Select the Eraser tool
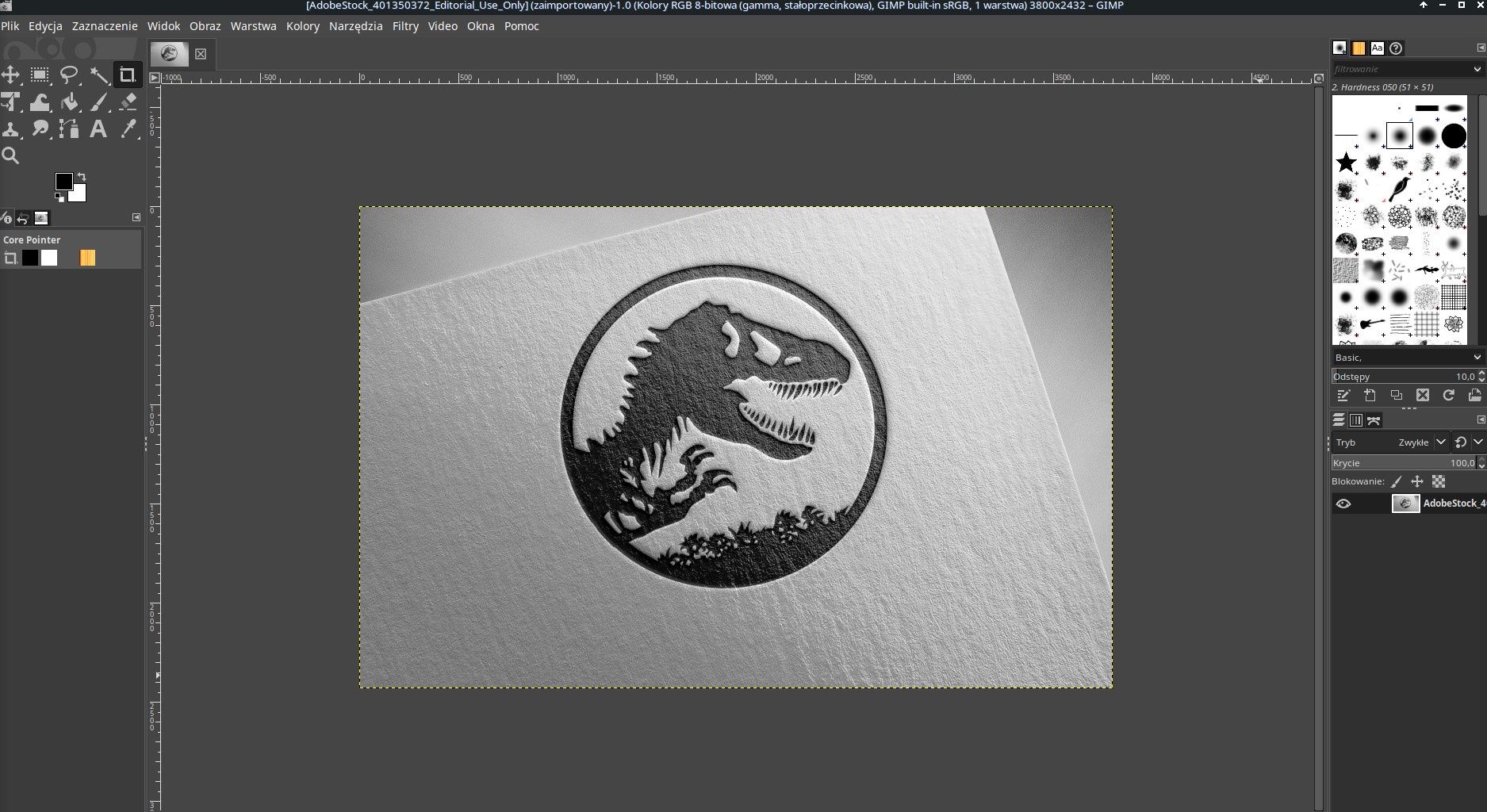 pos(127,102)
